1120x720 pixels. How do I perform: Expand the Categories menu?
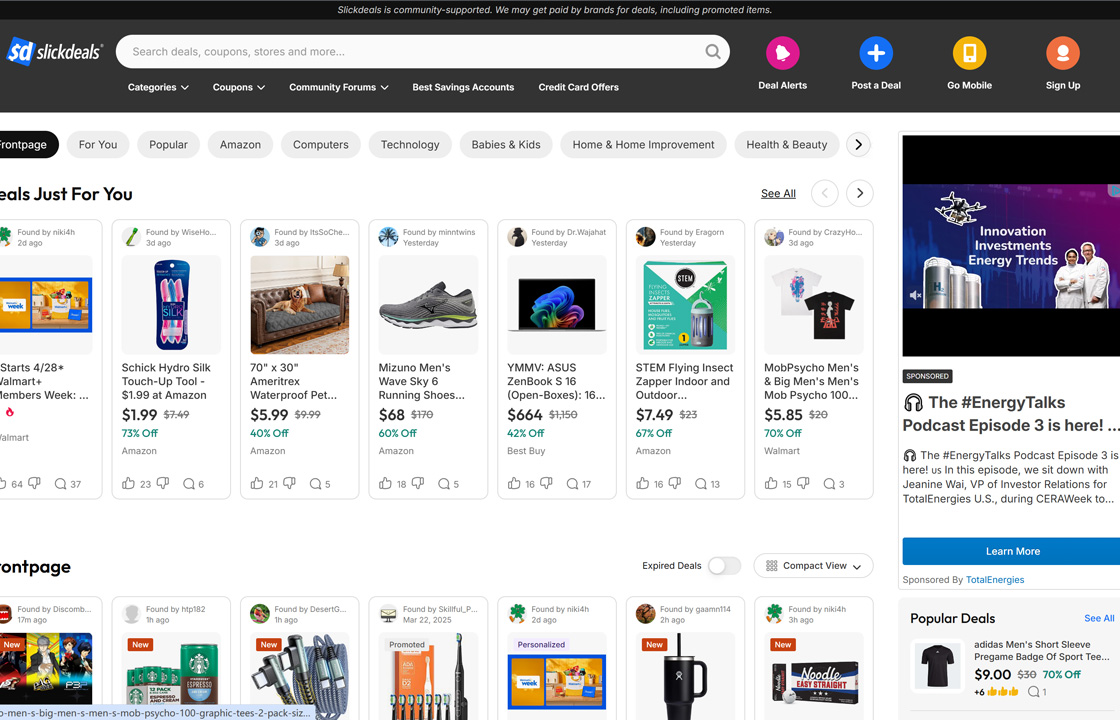158,87
